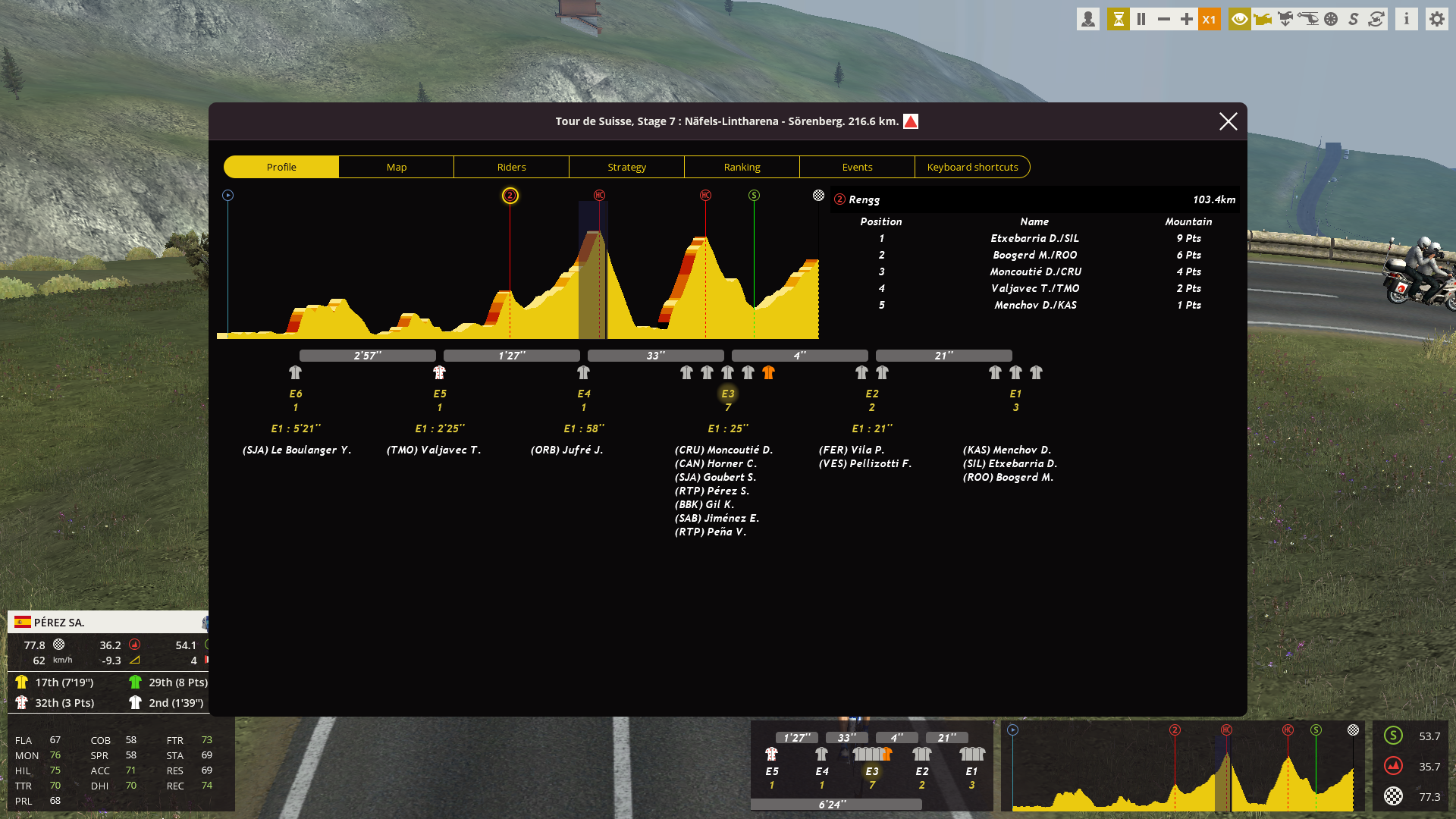Select E4 group in bottom mini panel
Viewport: 1456px width, 819px height.
click(x=822, y=771)
